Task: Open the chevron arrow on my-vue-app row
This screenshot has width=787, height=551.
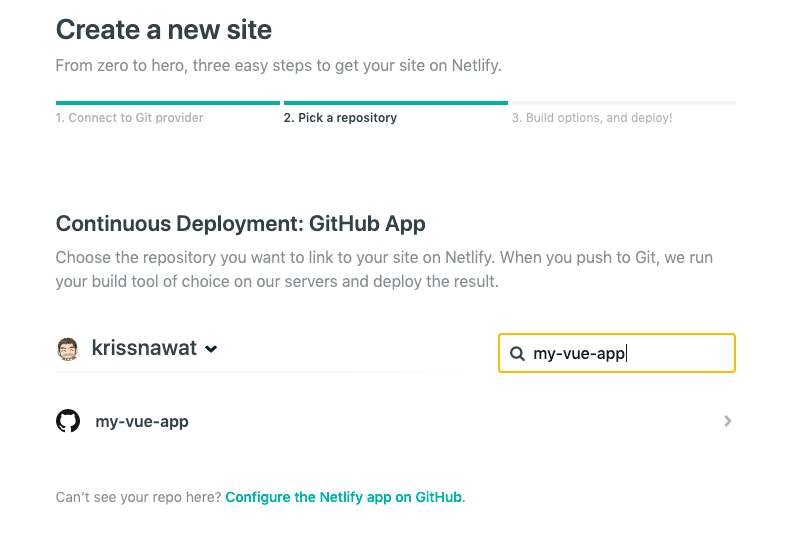Action: [x=728, y=421]
